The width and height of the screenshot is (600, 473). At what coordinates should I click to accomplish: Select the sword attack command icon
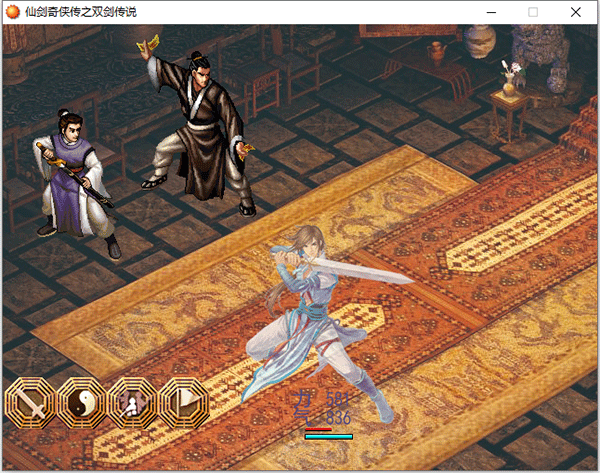click(31, 403)
